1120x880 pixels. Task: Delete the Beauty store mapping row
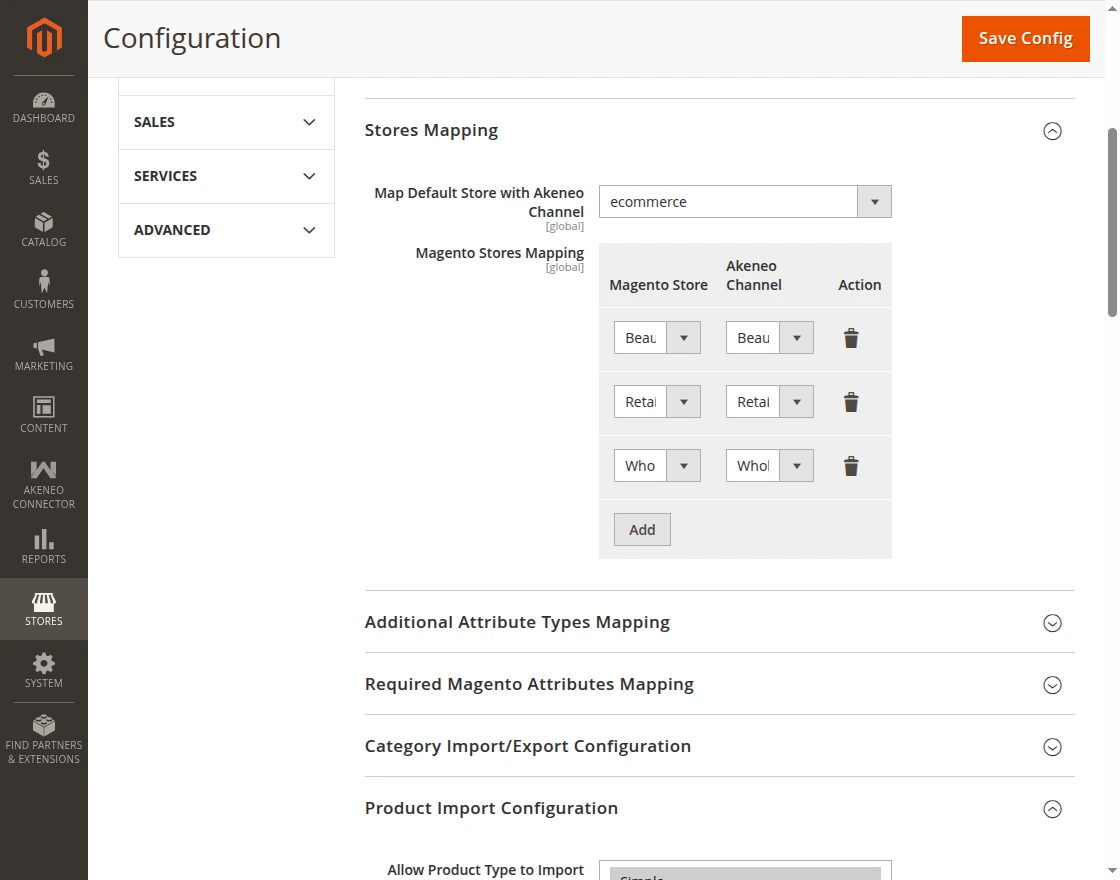(x=851, y=338)
